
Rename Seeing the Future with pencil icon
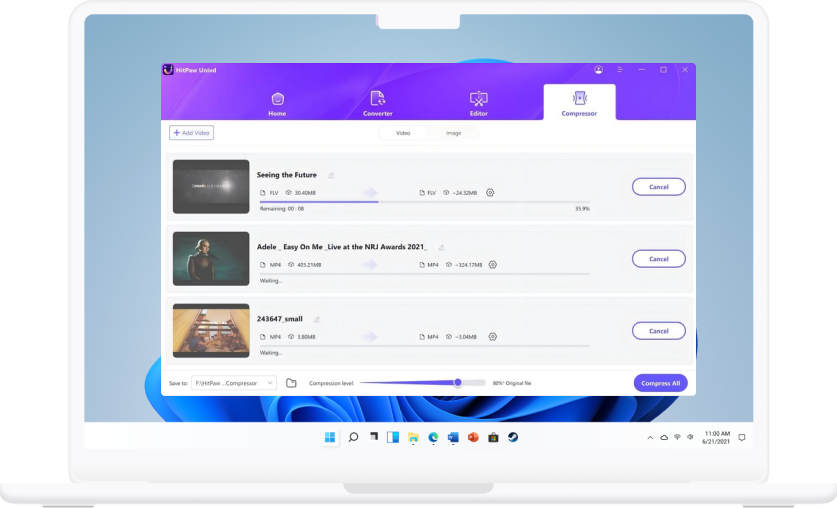pos(331,175)
